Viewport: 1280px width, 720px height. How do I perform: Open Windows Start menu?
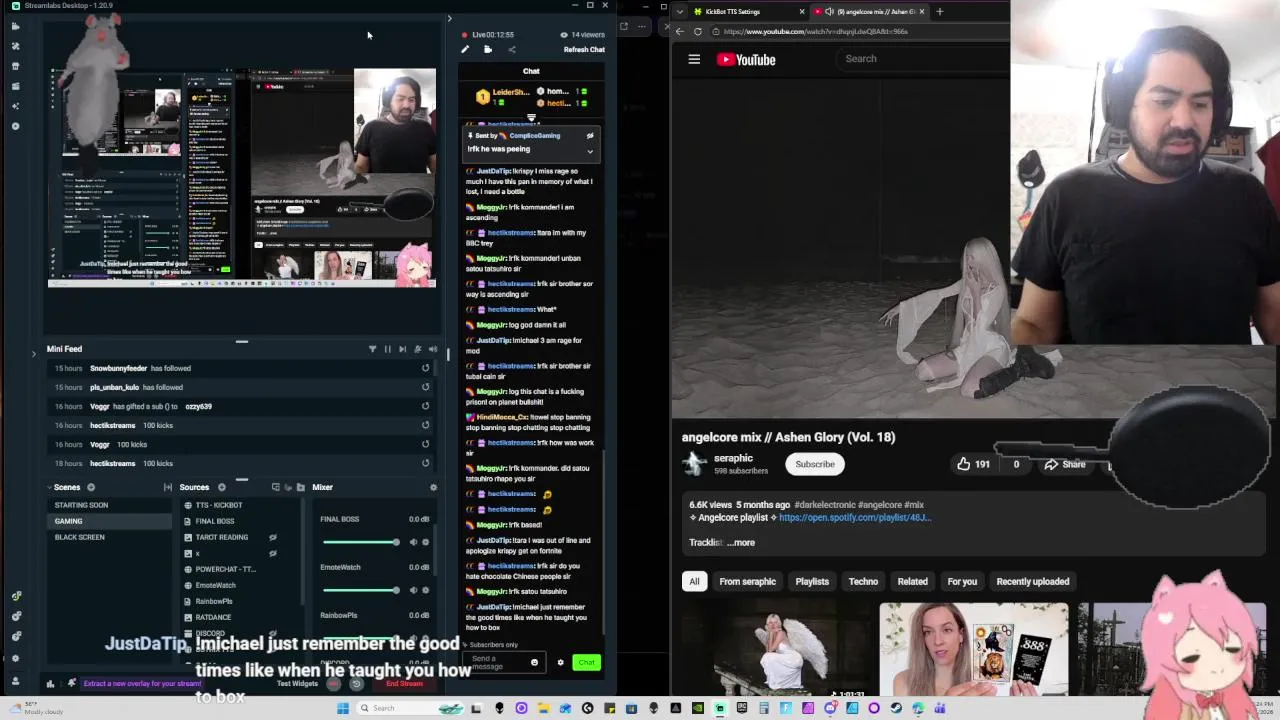[x=342, y=708]
